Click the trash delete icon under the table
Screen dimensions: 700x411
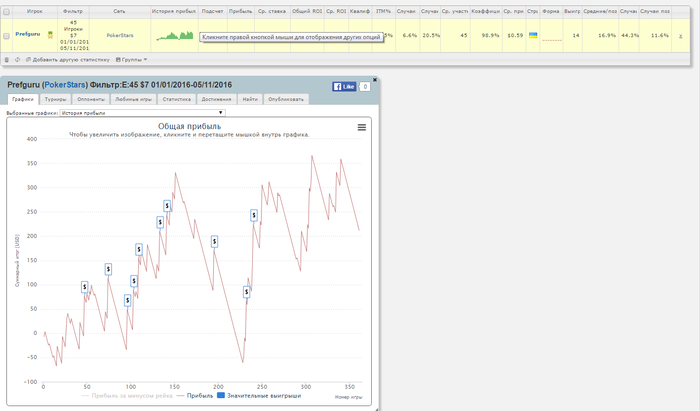(x=7, y=59)
